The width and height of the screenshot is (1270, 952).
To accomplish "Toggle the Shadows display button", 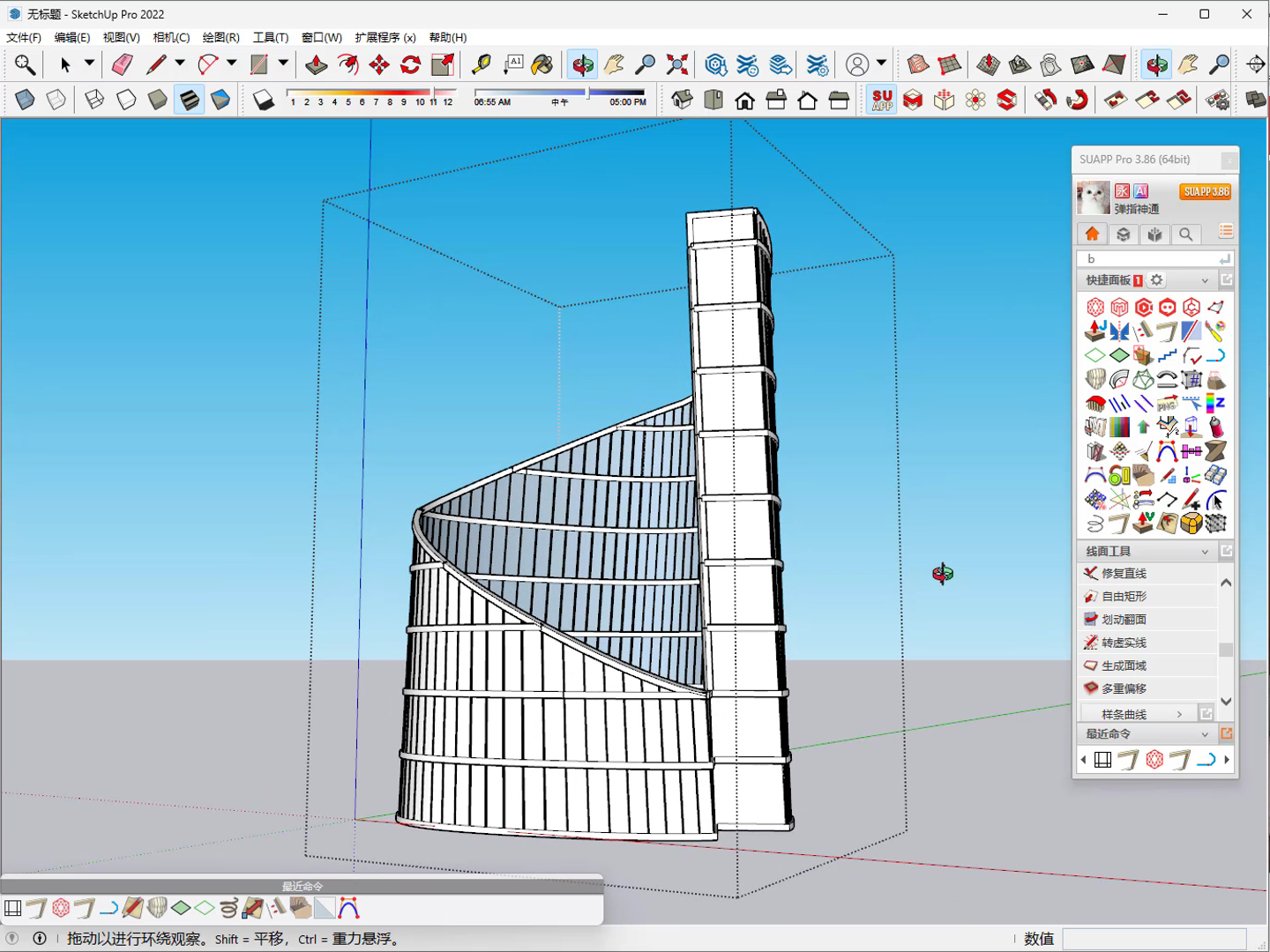I will [x=264, y=100].
